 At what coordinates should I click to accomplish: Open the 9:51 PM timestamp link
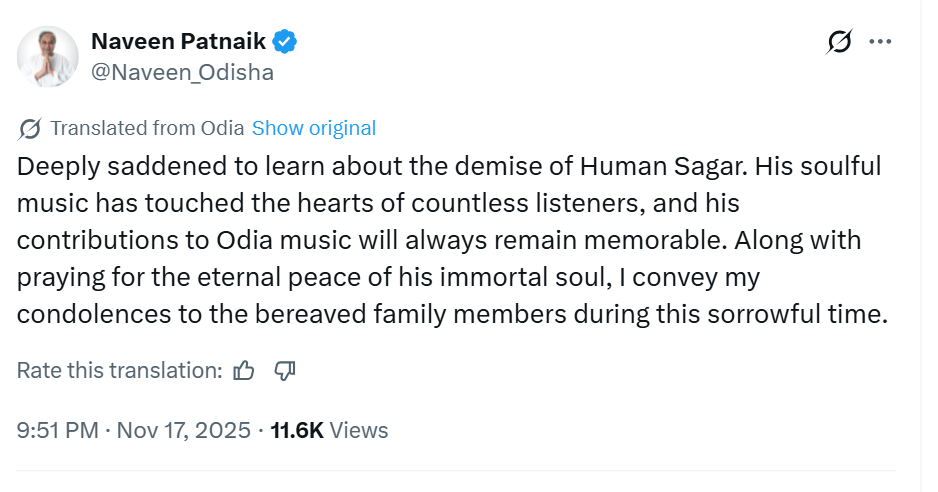58,431
